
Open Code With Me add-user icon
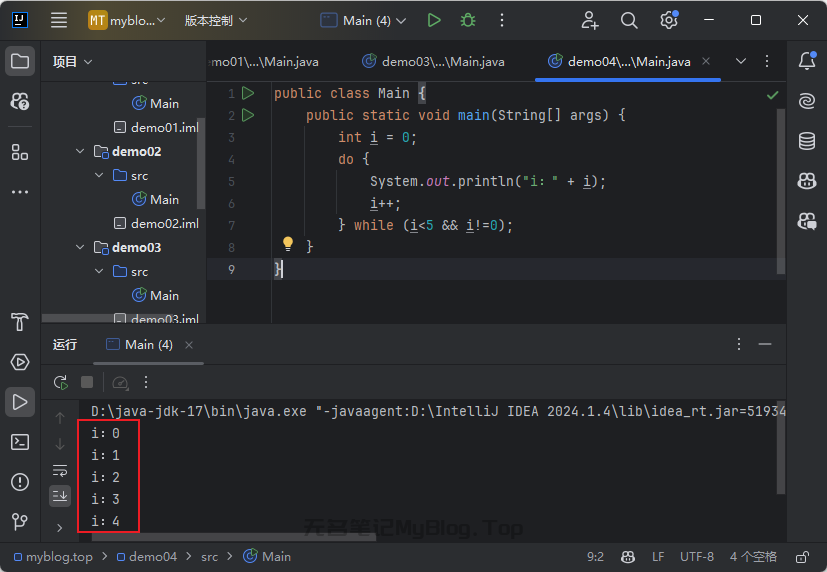[x=590, y=21]
